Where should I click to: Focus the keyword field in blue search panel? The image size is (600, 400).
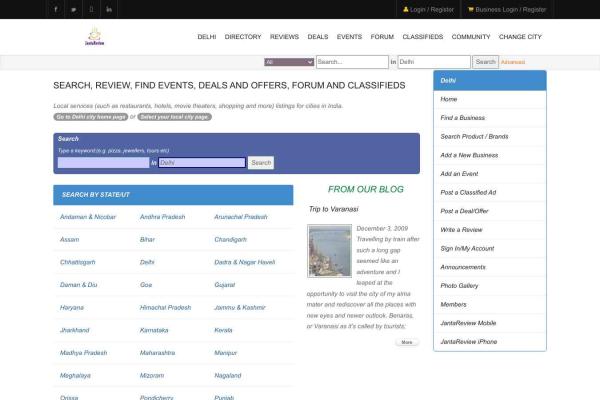(103, 162)
